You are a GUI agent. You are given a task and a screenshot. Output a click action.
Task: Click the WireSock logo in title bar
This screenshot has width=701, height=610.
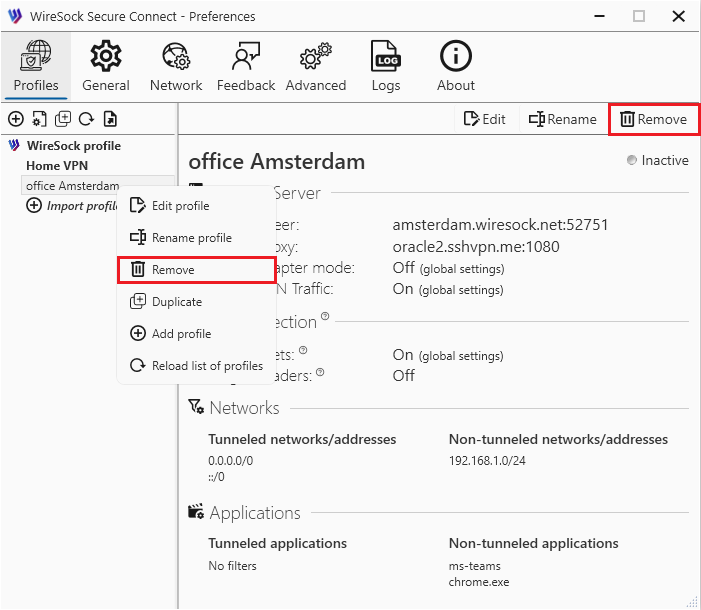point(15,16)
